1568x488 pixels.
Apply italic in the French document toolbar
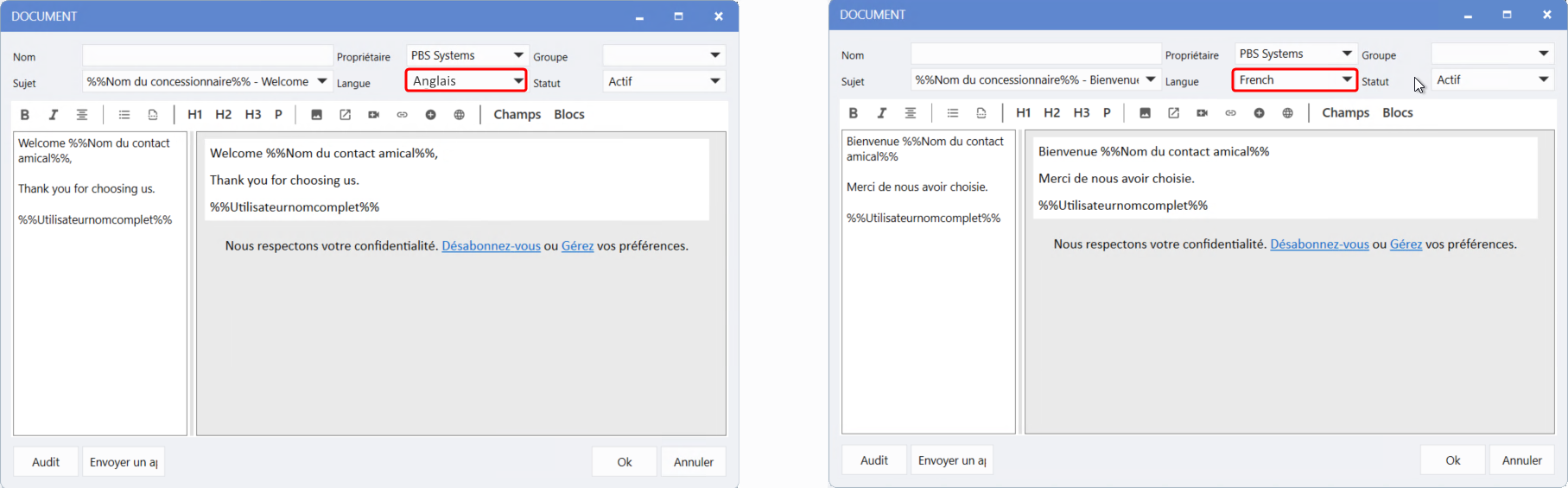pyautogui.click(x=881, y=113)
